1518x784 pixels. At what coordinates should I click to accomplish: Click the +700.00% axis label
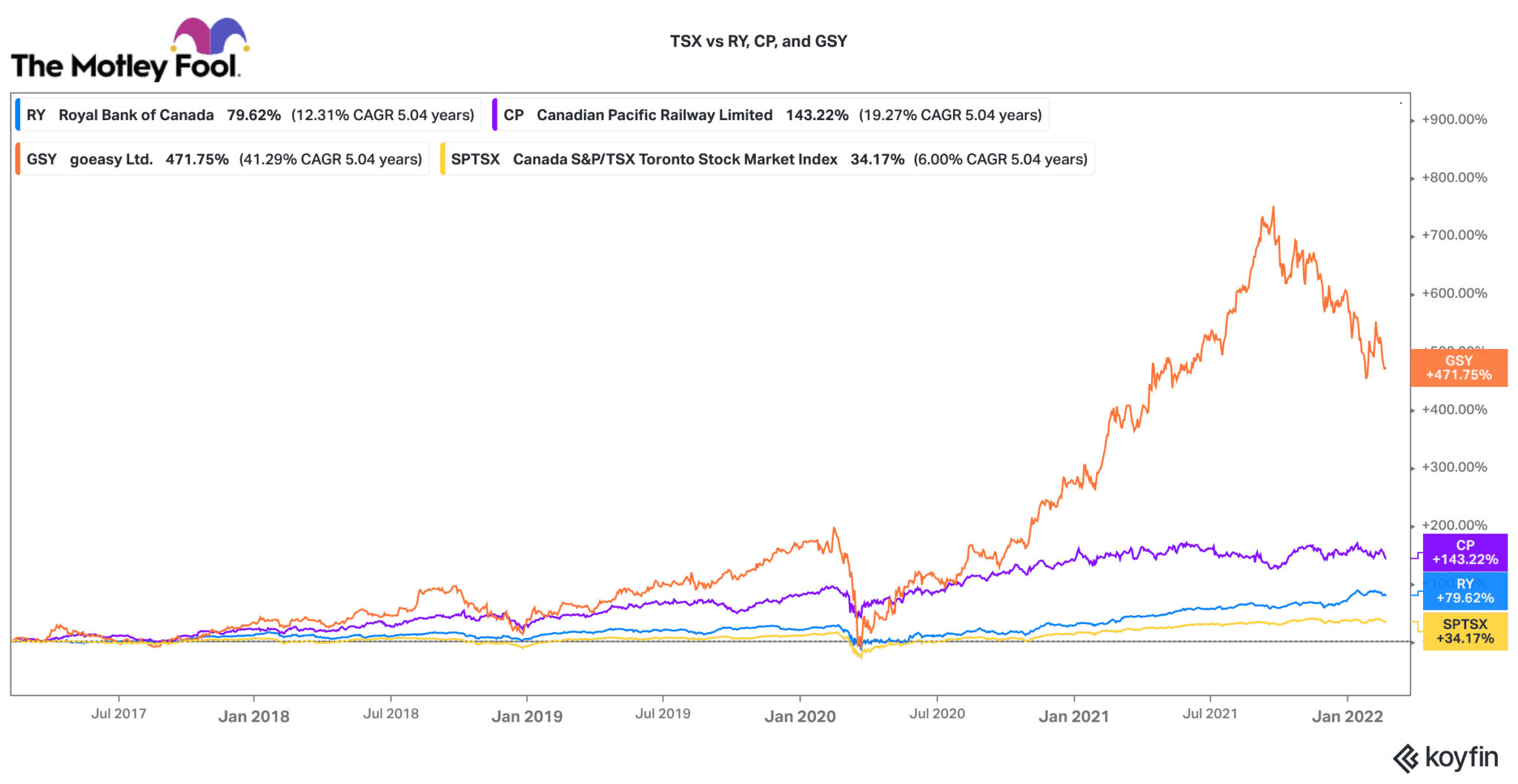click(x=1454, y=235)
